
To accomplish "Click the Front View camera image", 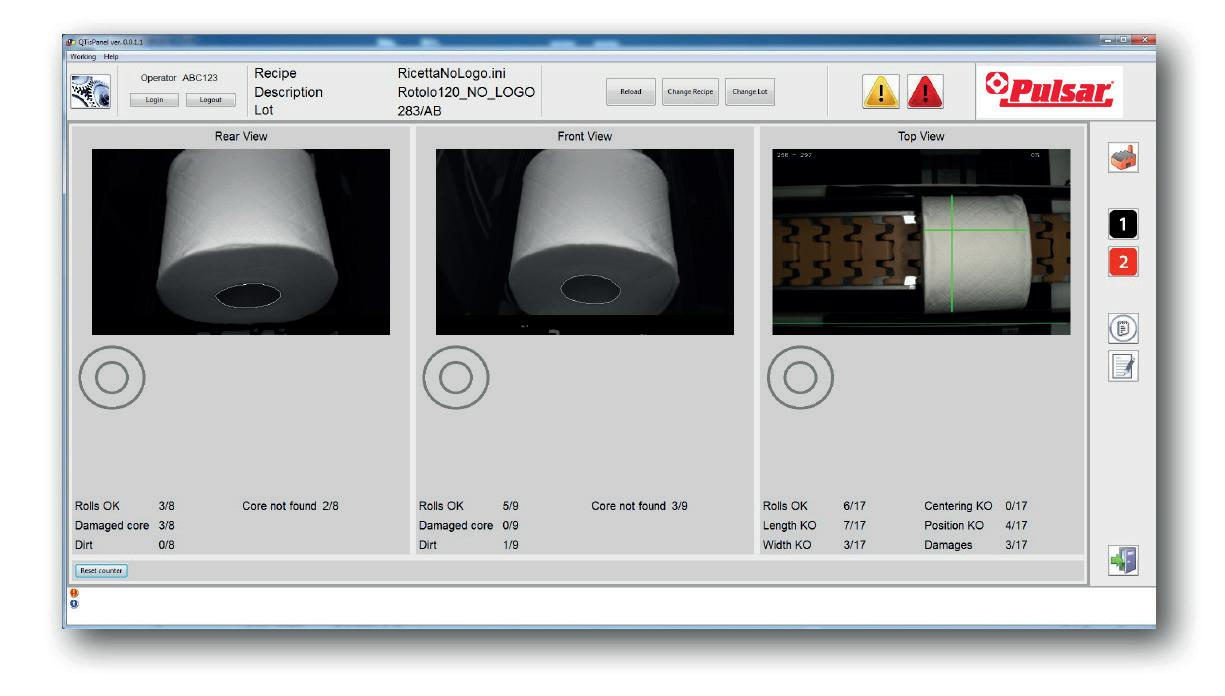I will click(x=585, y=242).
